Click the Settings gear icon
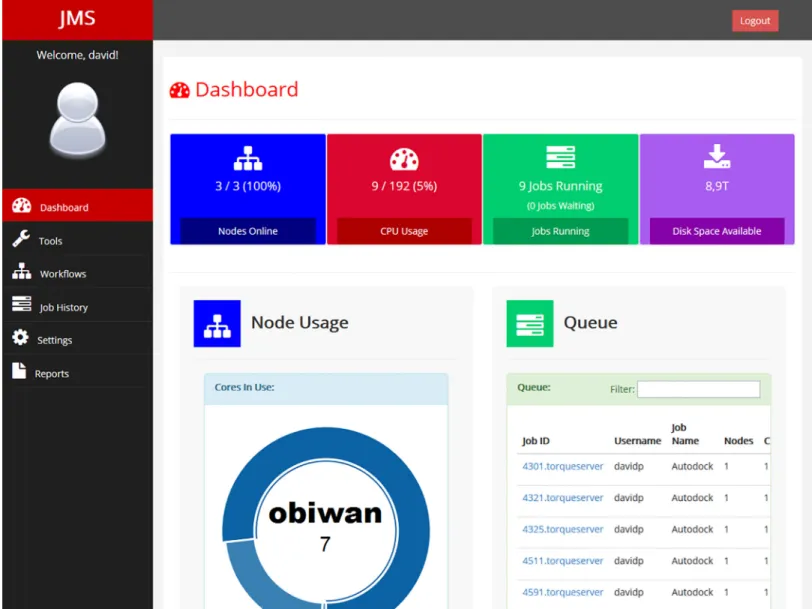 [x=20, y=337]
